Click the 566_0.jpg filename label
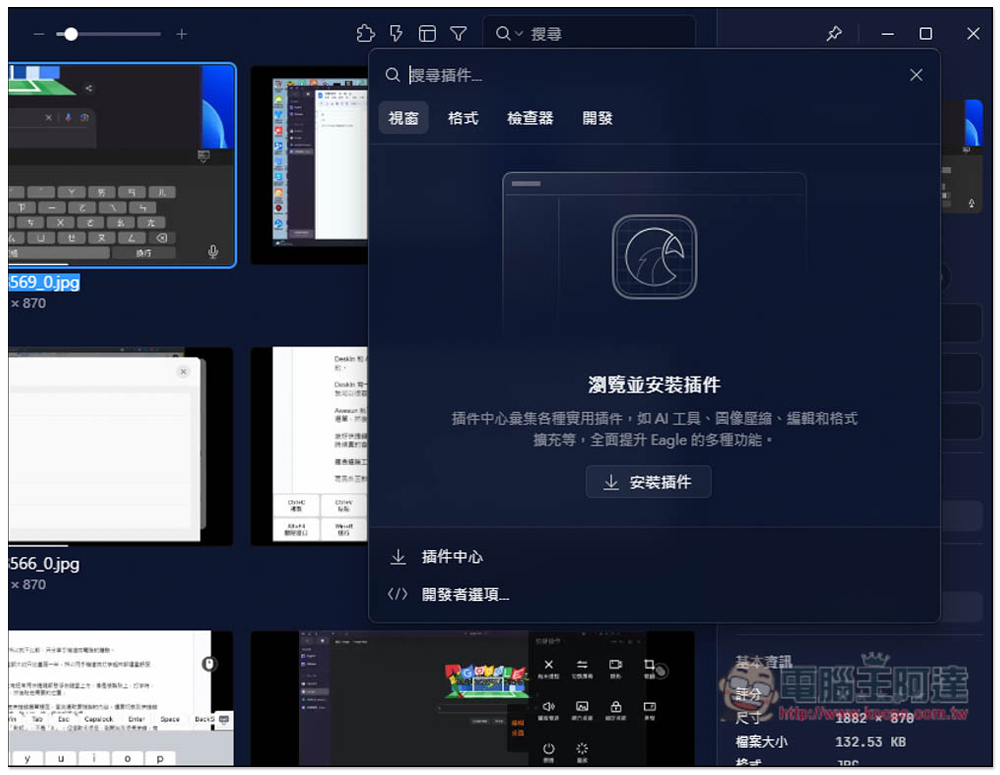This screenshot has height=775, width=1000. click(44, 564)
